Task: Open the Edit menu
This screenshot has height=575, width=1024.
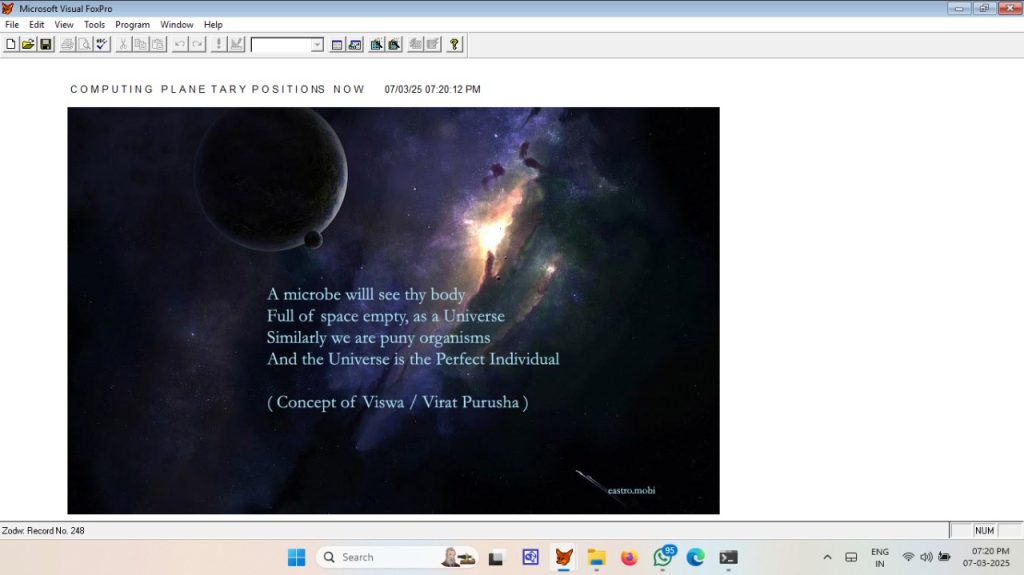Action: pos(37,24)
